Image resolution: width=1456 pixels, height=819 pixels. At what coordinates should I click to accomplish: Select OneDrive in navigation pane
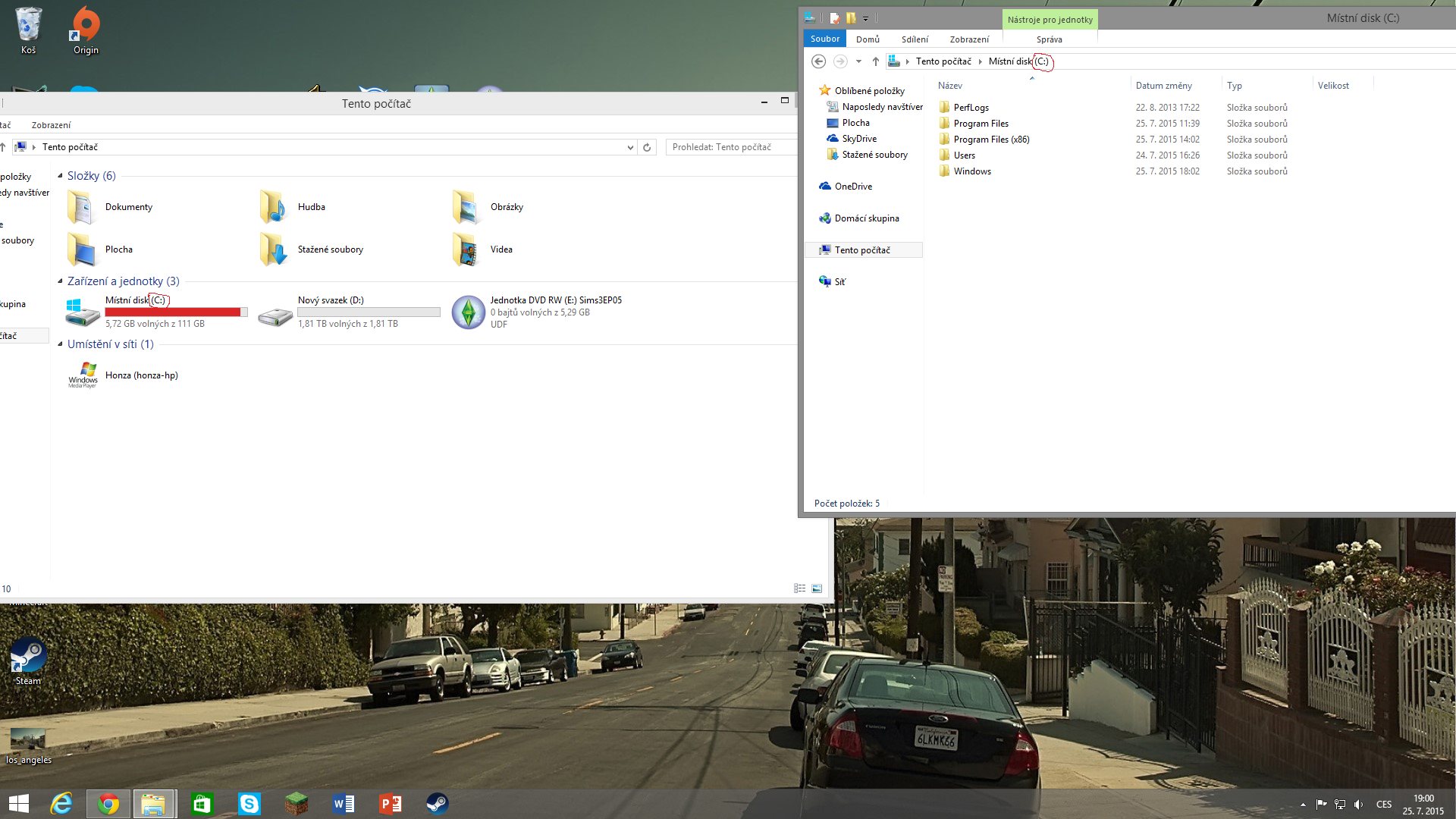click(853, 187)
